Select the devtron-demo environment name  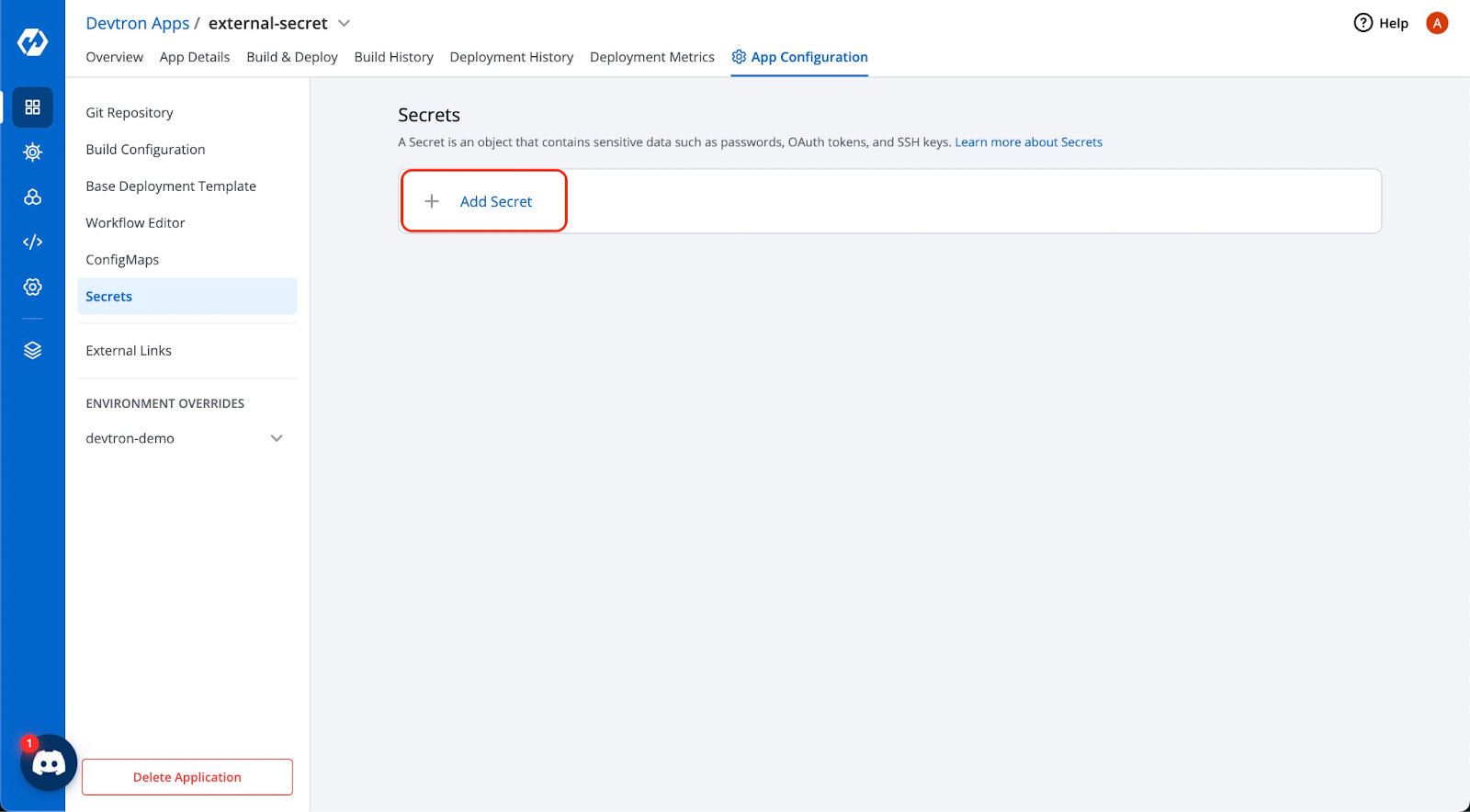point(130,438)
